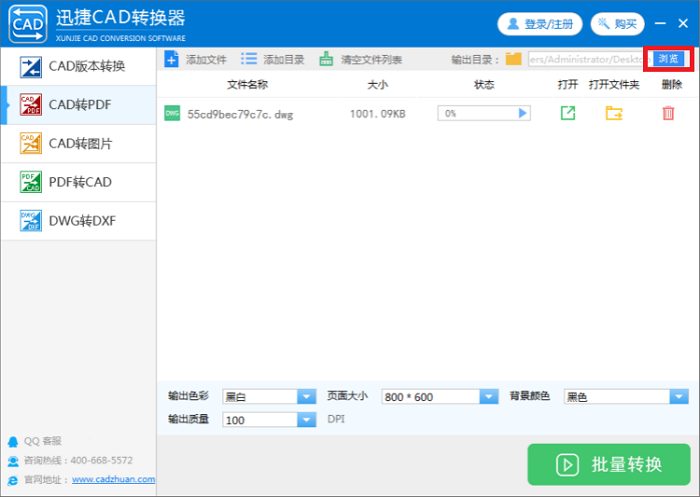This screenshot has height=497, width=700.
Task: Start conversion with the blue play arrow
Action: [522, 113]
